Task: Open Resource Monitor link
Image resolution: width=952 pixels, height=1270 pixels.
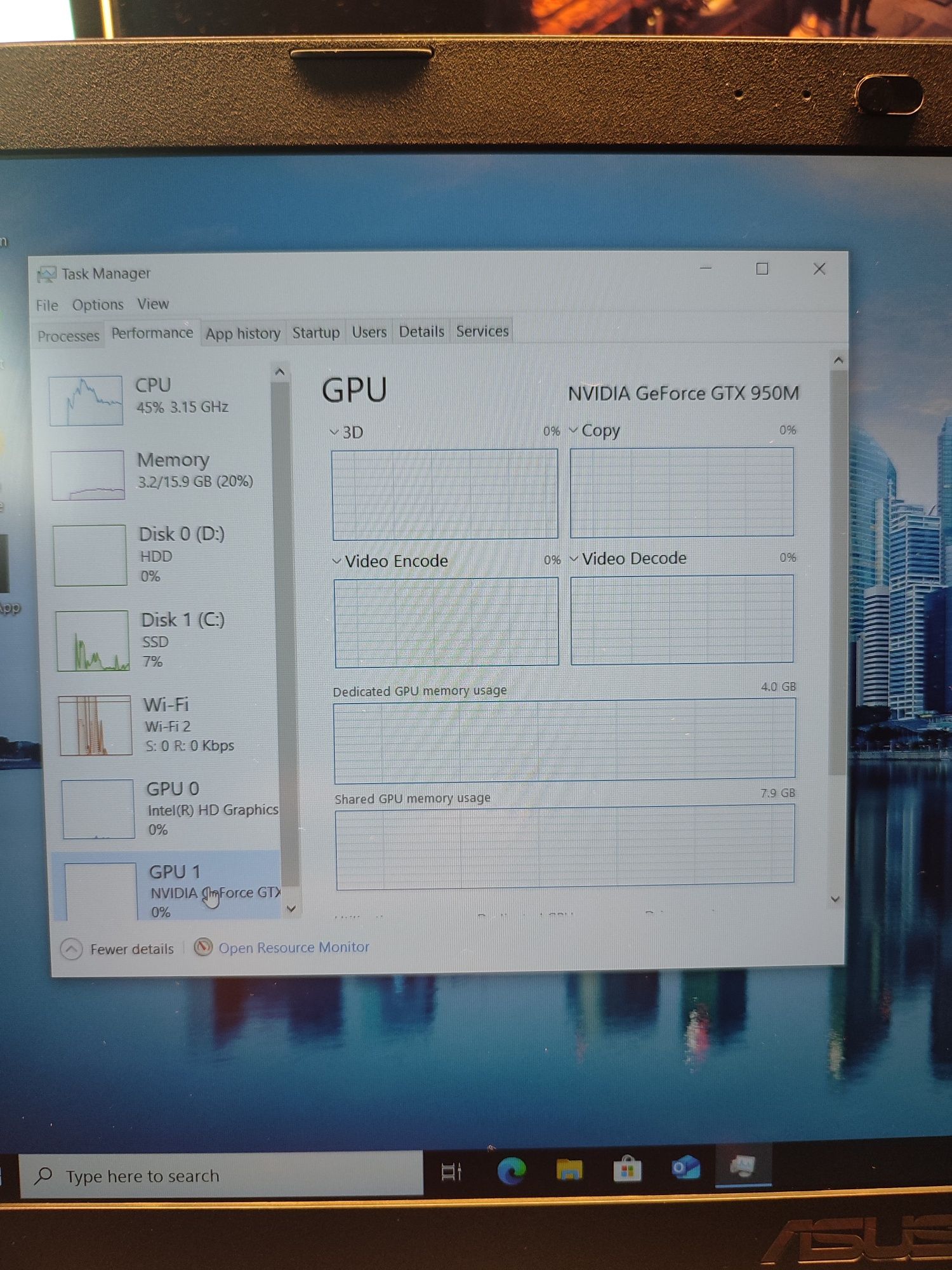Action: click(294, 947)
